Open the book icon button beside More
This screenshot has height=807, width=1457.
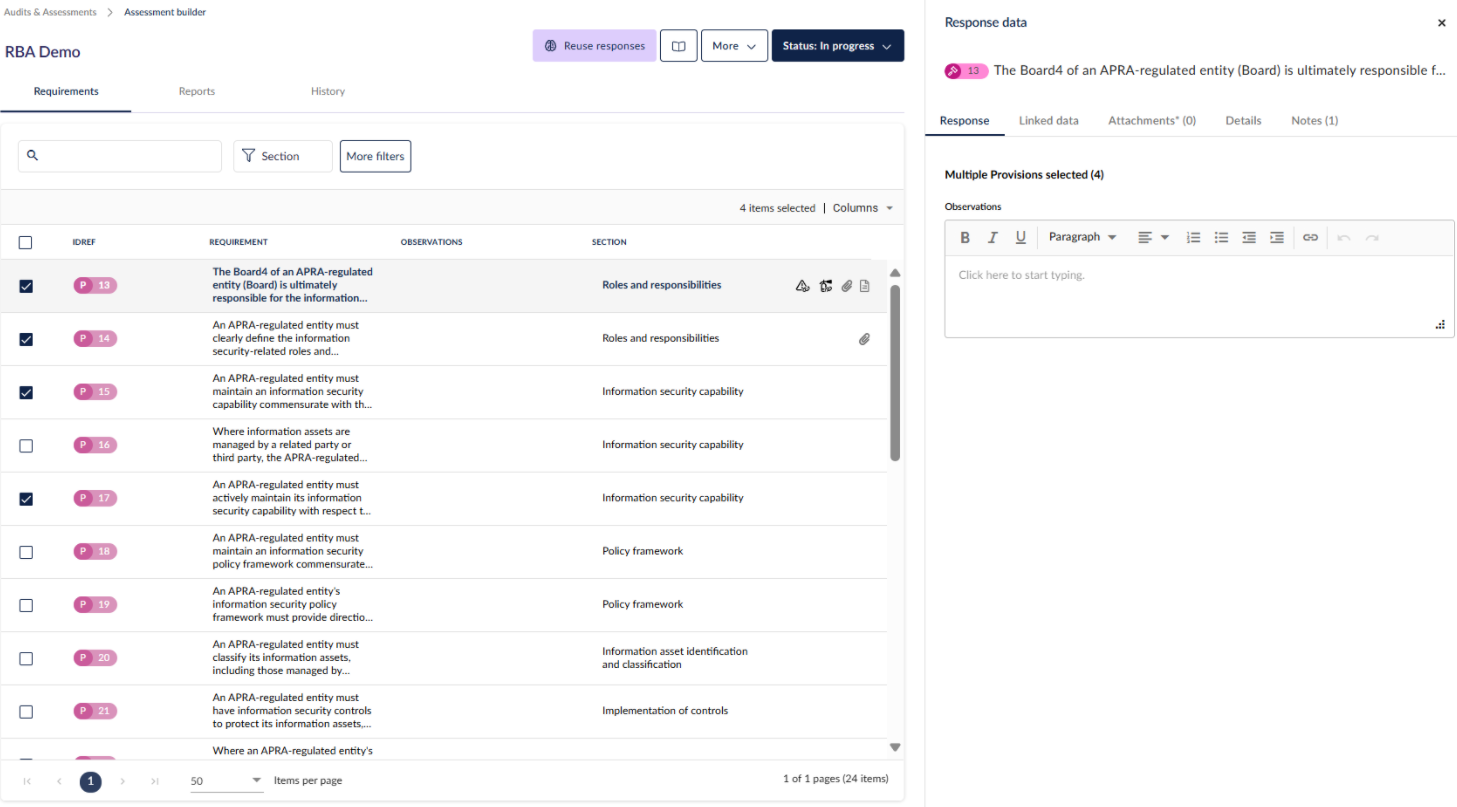point(679,46)
